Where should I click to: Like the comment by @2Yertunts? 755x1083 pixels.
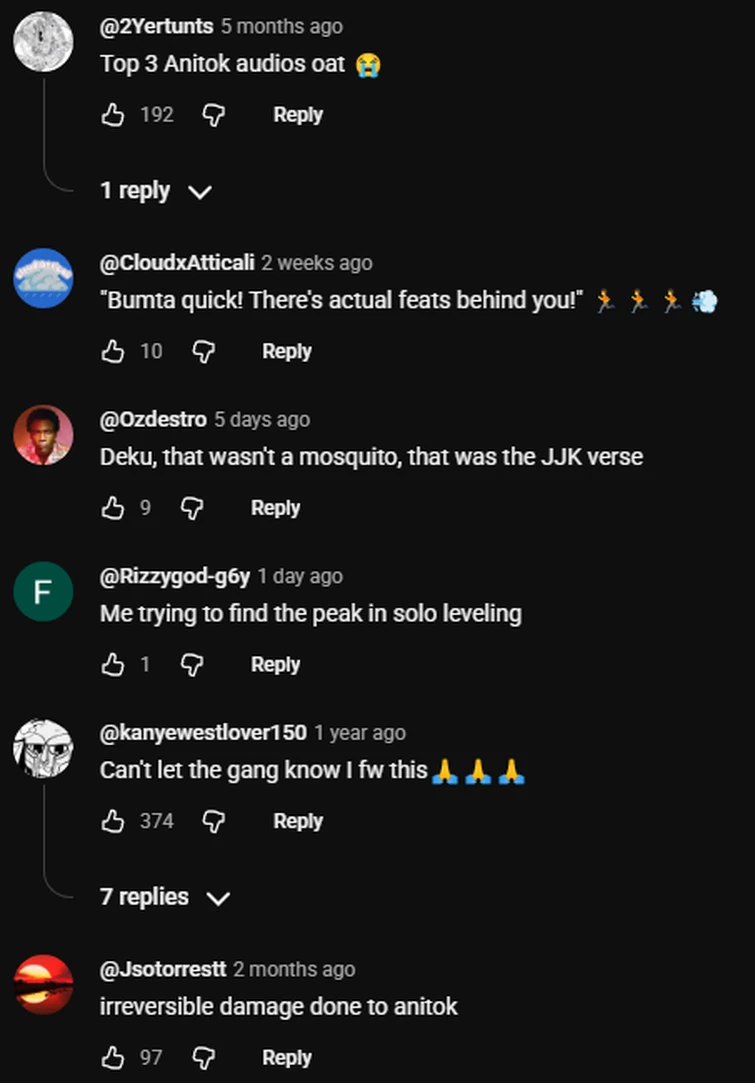click(x=113, y=115)
